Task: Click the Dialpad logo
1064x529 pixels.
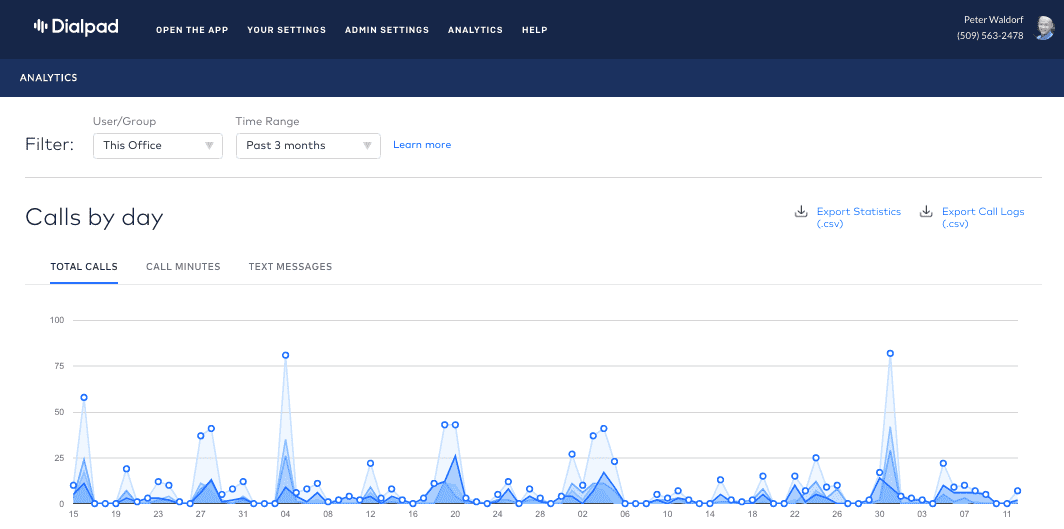Action: pyautogui.click(x=75, y=28)
